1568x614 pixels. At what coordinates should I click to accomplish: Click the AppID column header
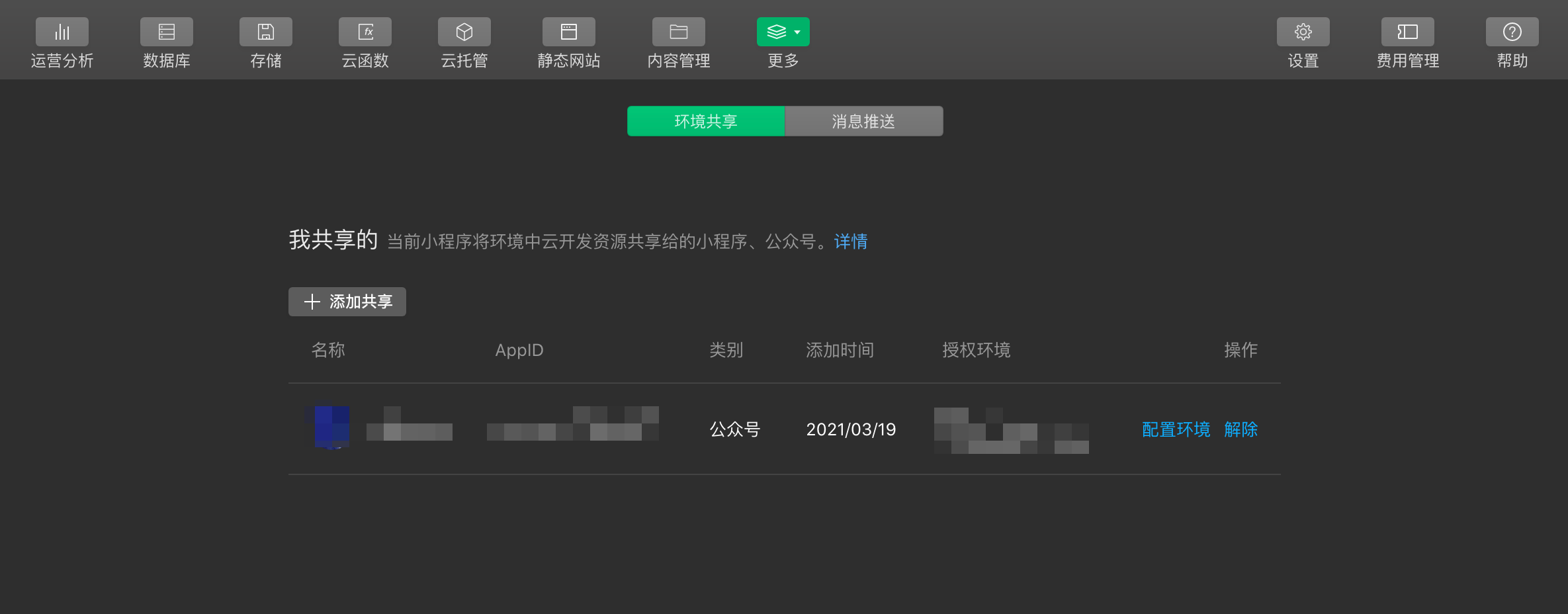519,350
